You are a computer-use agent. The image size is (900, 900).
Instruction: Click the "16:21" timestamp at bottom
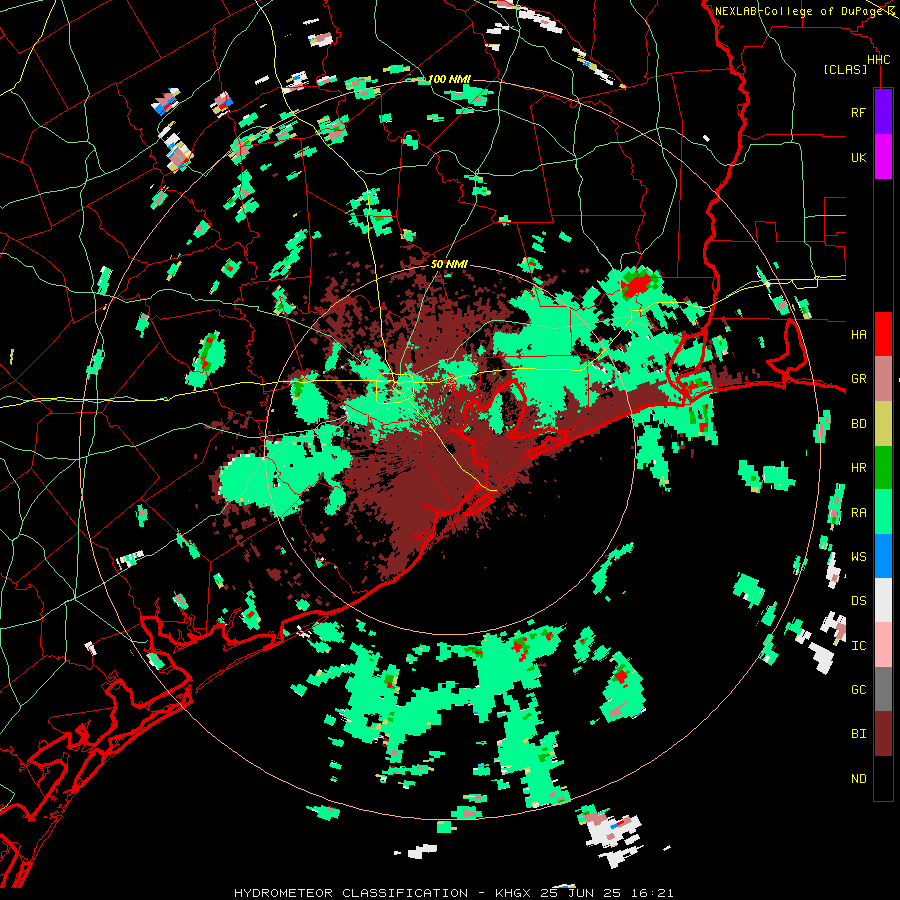[x=654, y=893]
